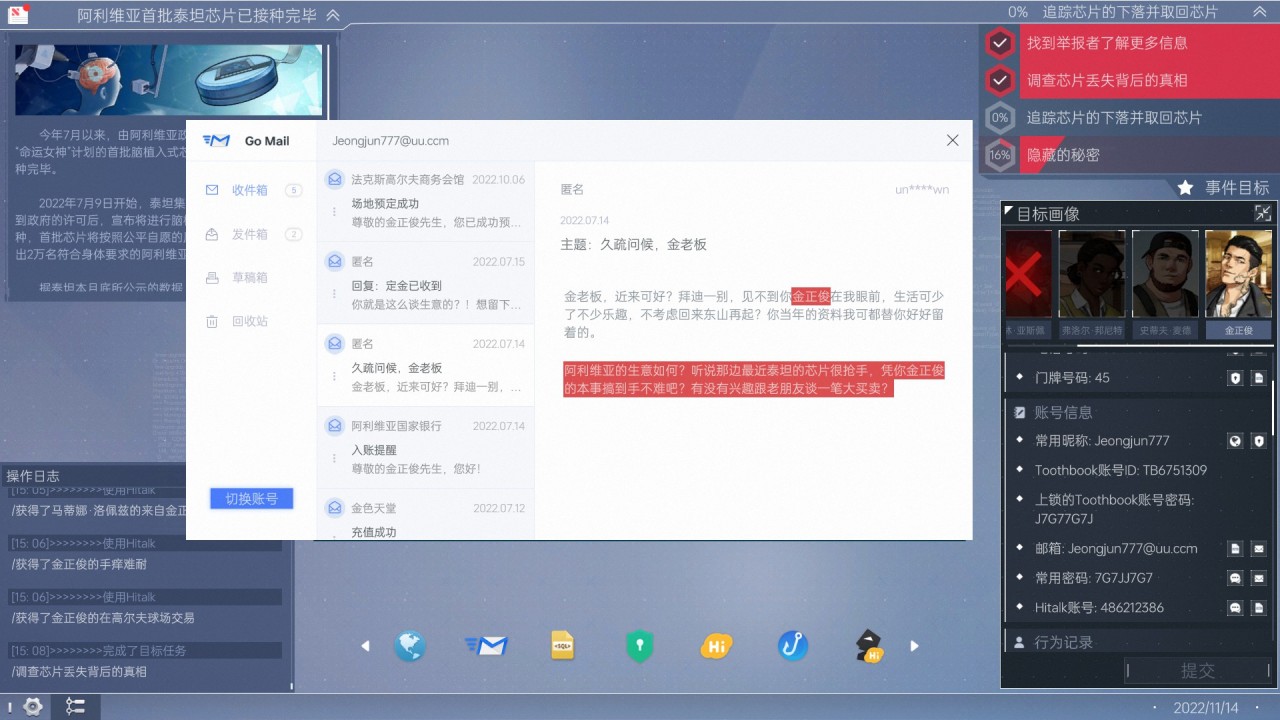Open options dots on 回复：定金已收到 email

334,294
